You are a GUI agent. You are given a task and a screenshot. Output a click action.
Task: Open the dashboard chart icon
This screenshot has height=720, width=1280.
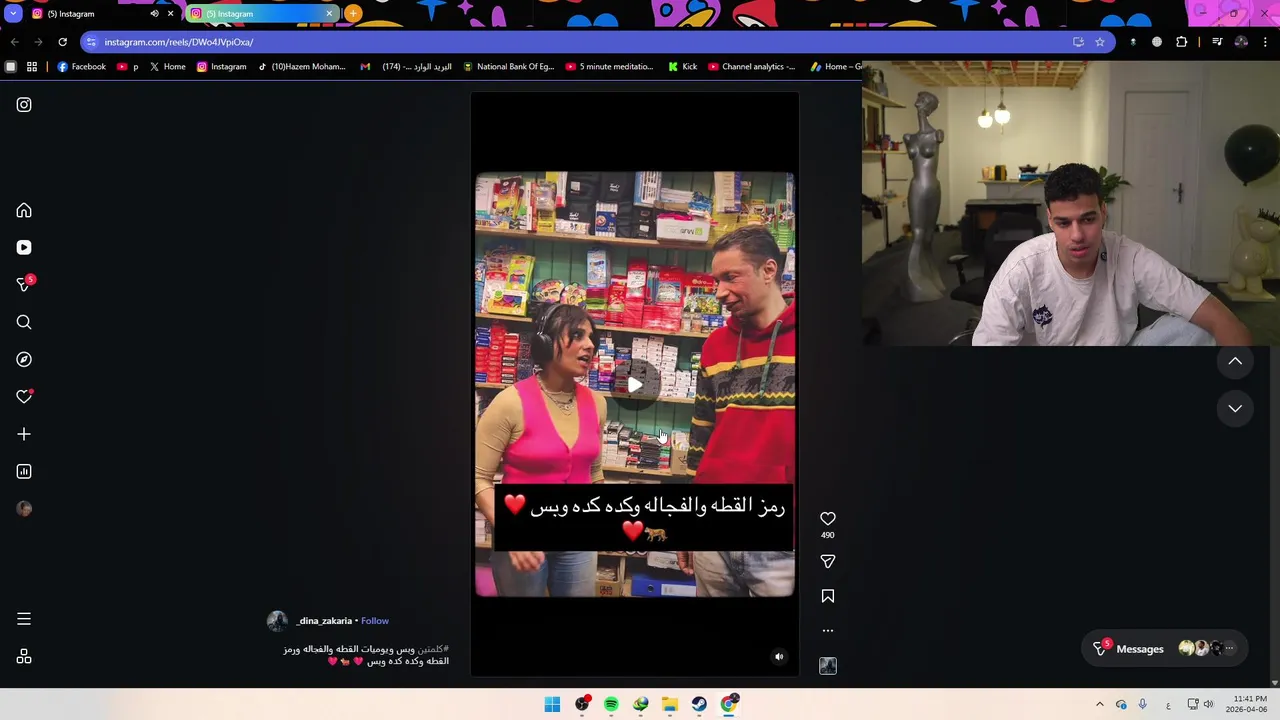tap(24, 472)
